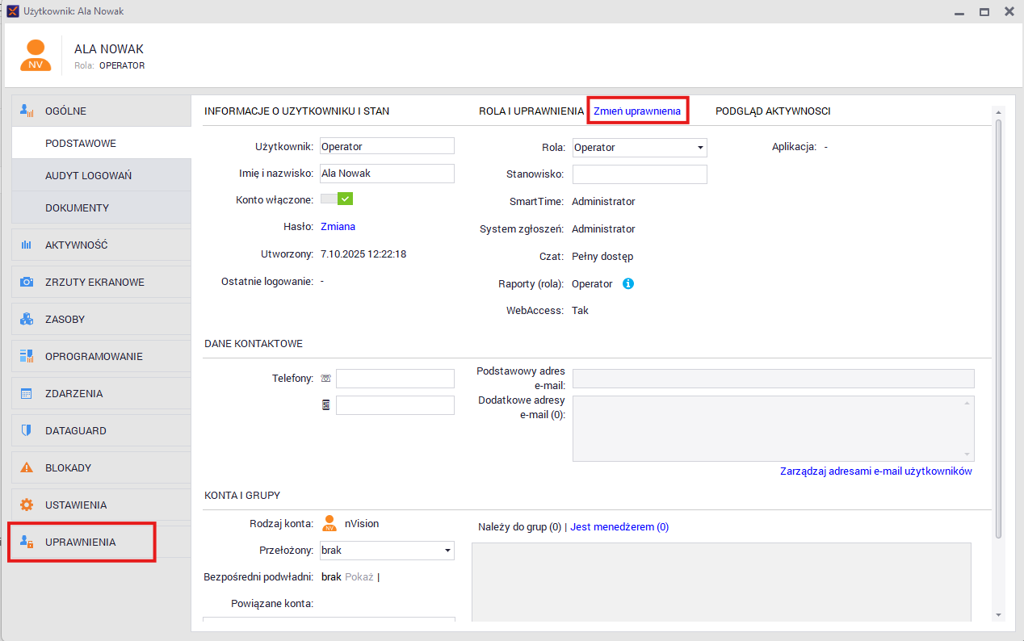Click the Aktywność bar chart icon

27,245
